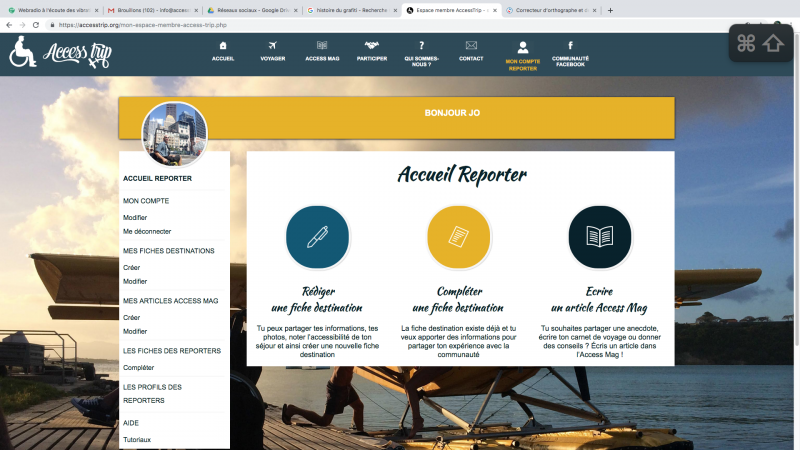Switch to the Réseaux sociaux Google Drive tab
This screenshot has height=450, width=800.
(250, 10)
